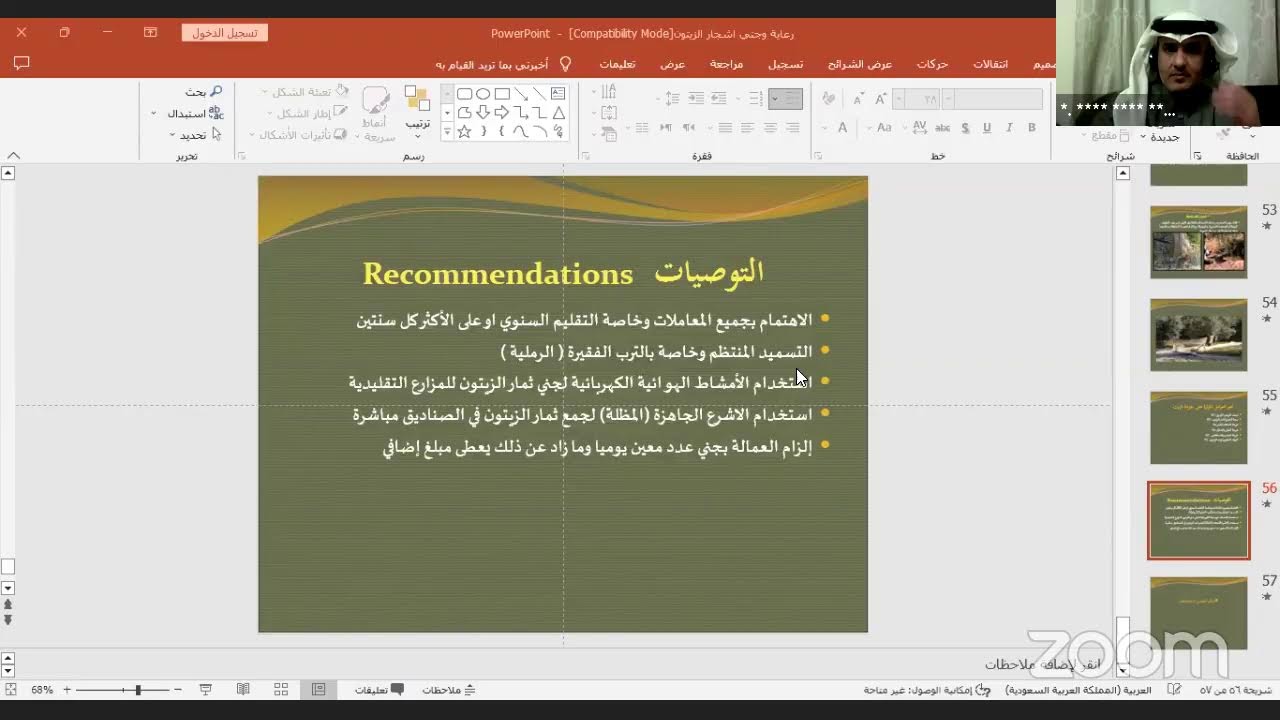The width and height of the screenshot is (1280, 720).
Task: Toggle notes pane (ملاحظات) in status bar
Action: [448, 690]
